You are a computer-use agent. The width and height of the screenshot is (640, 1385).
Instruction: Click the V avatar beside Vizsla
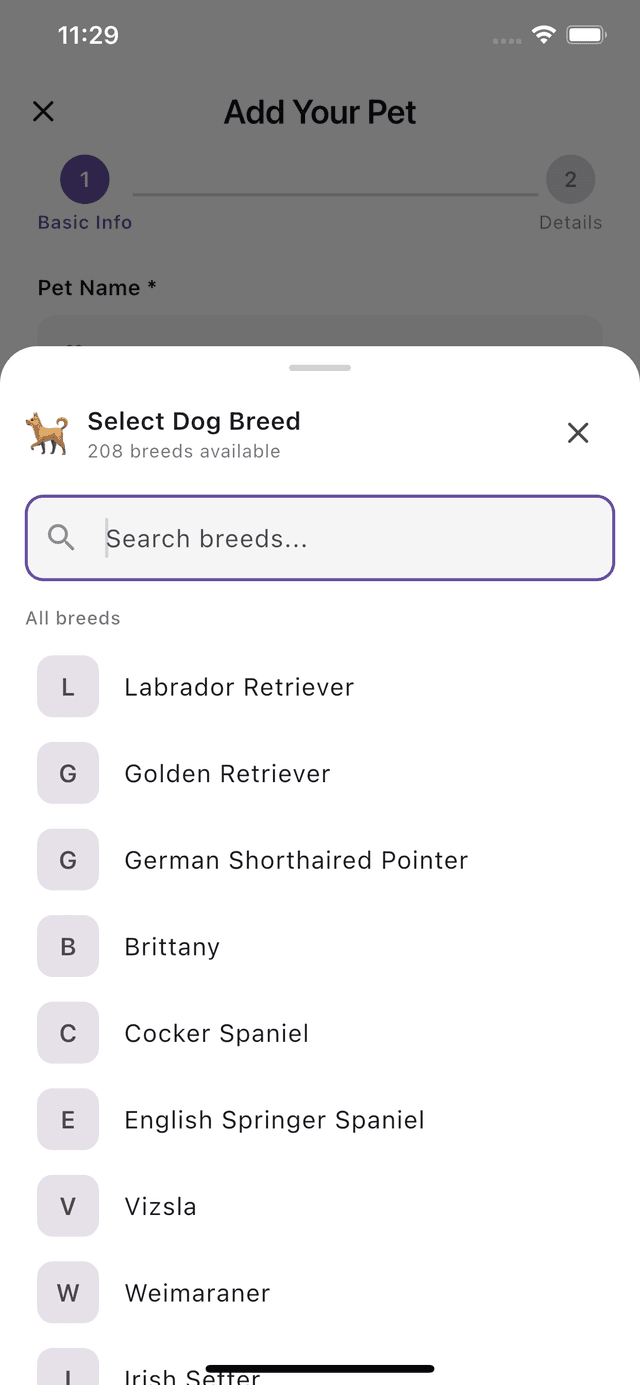tap(67, 1206)
